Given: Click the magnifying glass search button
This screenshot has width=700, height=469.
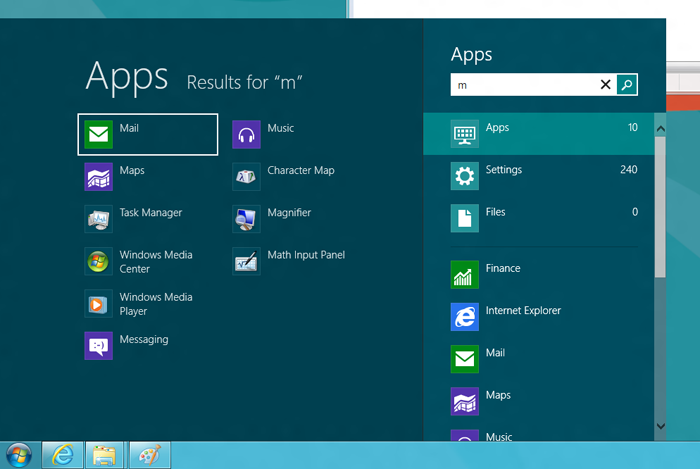Looking at the screenshot, I should click(627, 85).
